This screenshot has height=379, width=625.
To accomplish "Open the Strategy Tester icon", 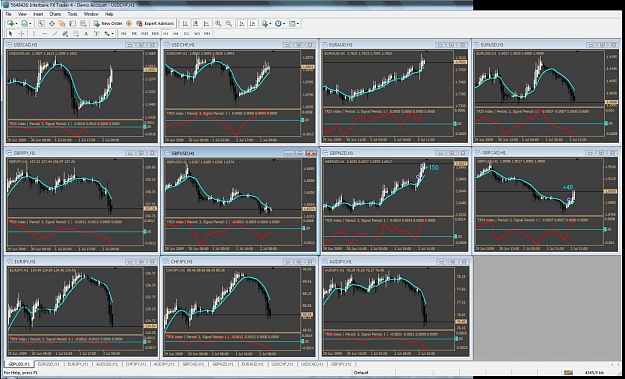I will click(x=83, y=24).
